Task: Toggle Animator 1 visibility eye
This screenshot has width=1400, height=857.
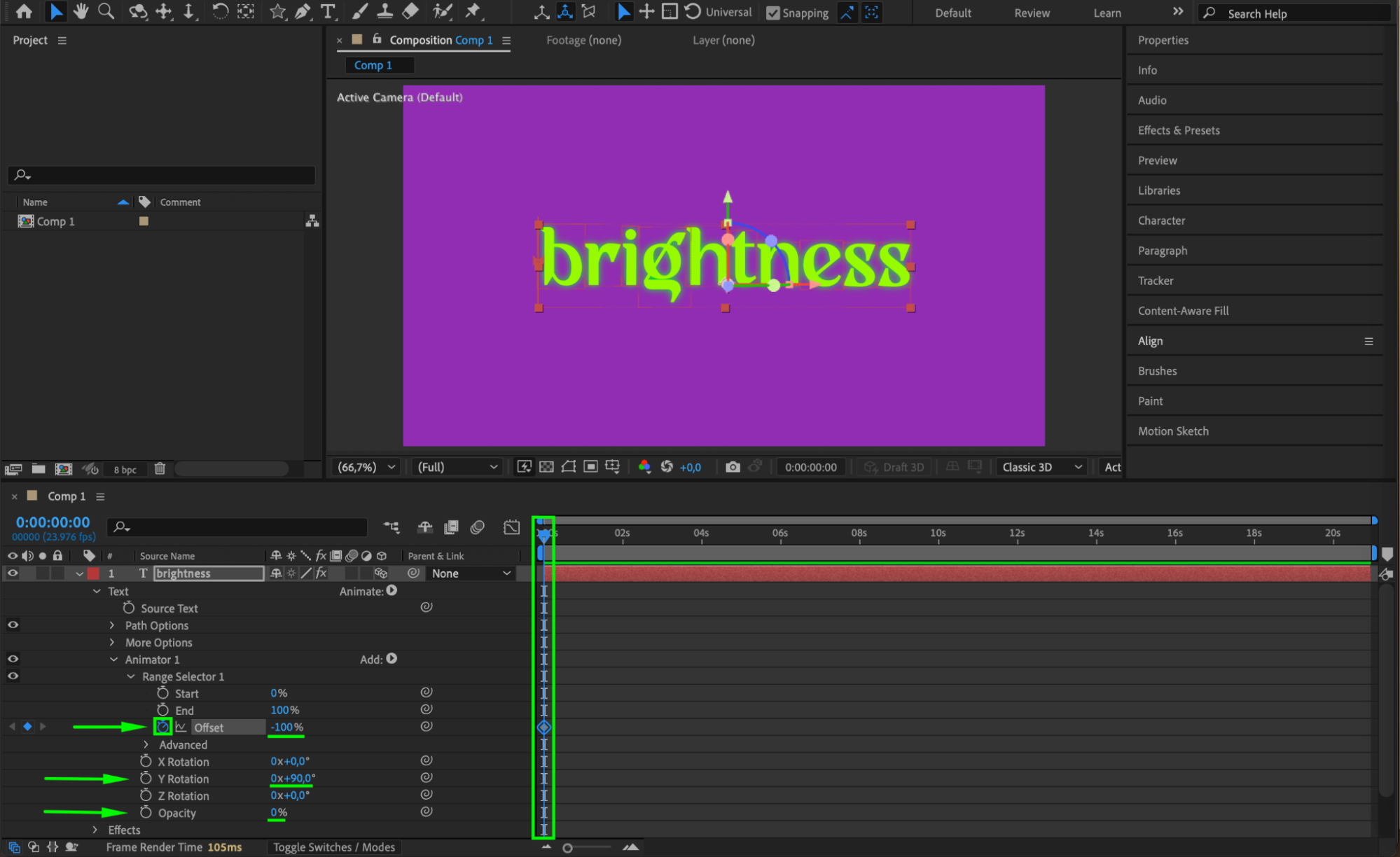Action: (x=13, y=660)
